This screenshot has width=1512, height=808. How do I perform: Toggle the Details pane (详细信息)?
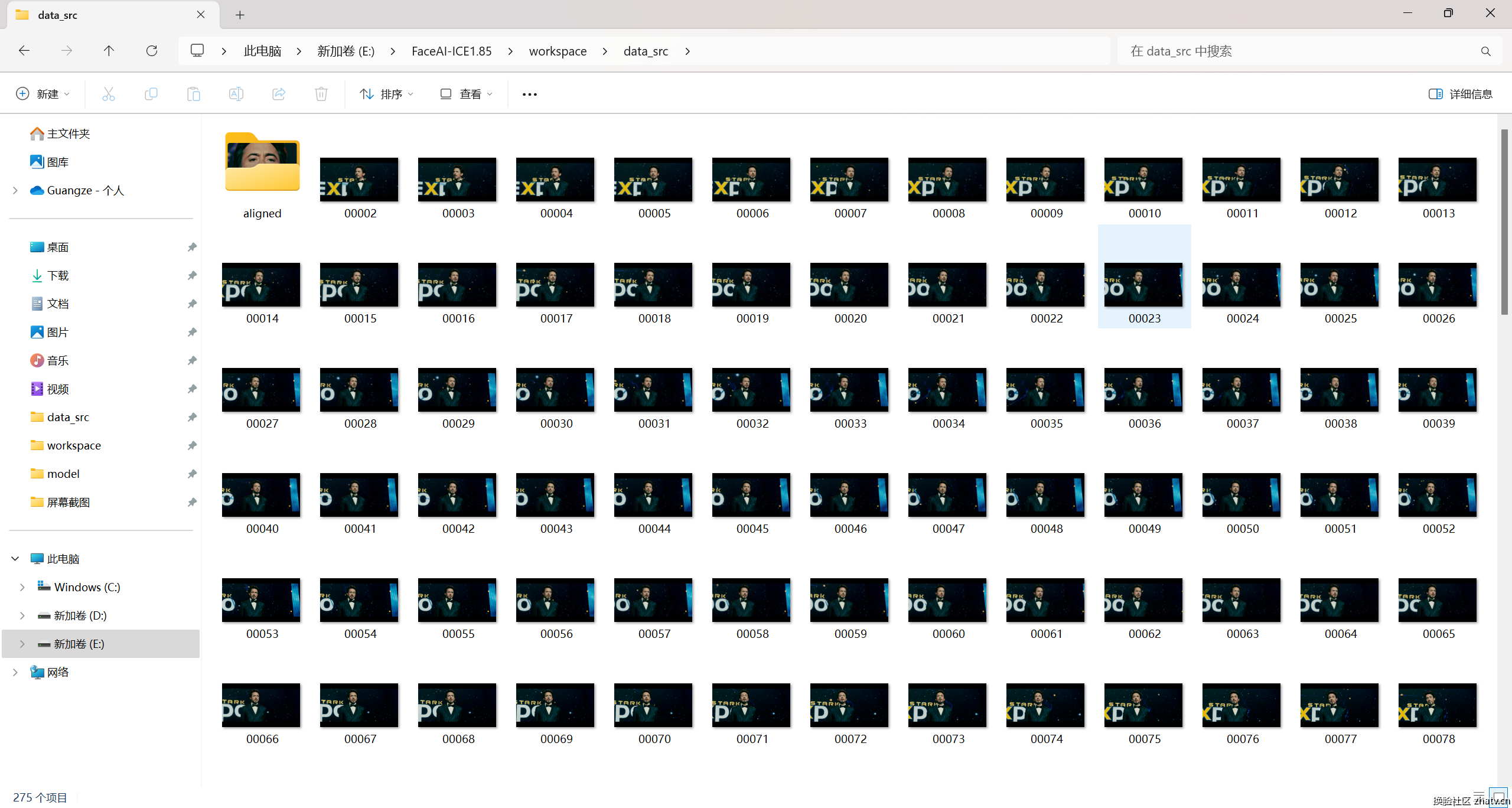1461,94
